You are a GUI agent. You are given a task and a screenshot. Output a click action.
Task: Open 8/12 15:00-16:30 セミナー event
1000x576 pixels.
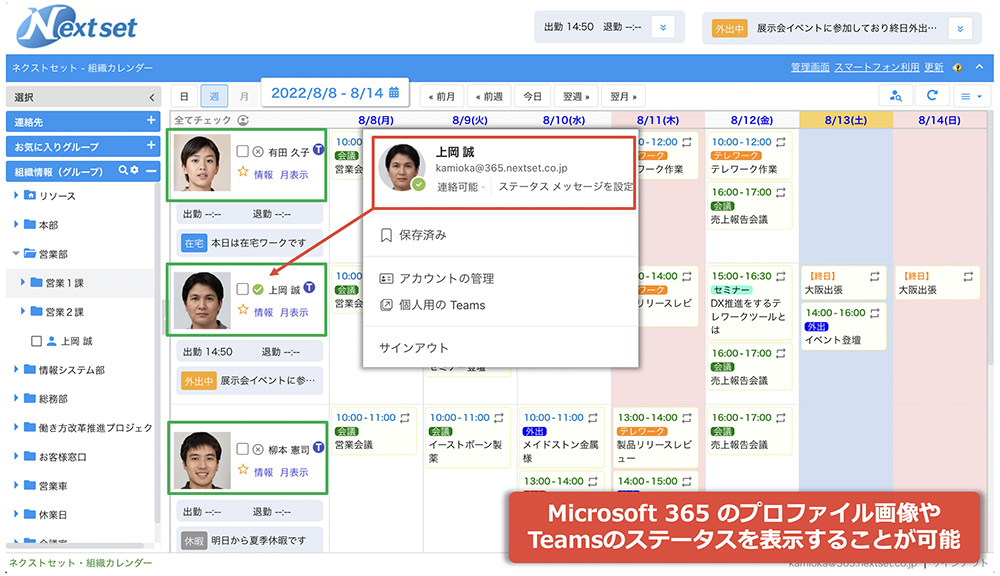click(x=749, y=302)
